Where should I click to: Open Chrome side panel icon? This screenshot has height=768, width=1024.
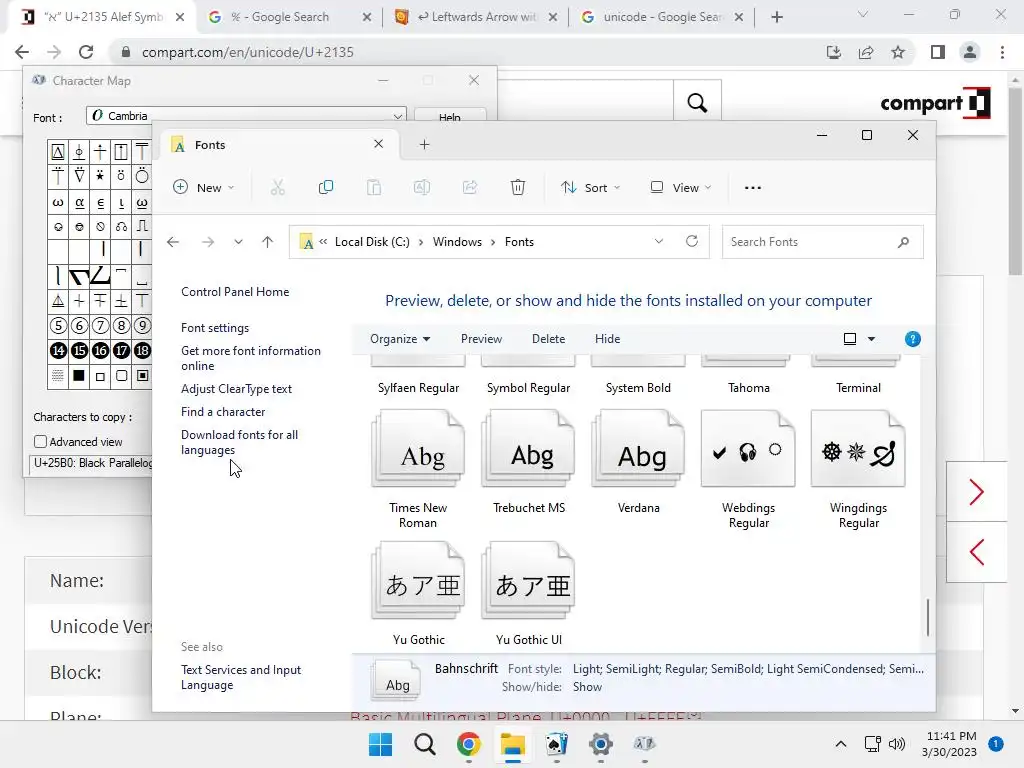(937, 52)
